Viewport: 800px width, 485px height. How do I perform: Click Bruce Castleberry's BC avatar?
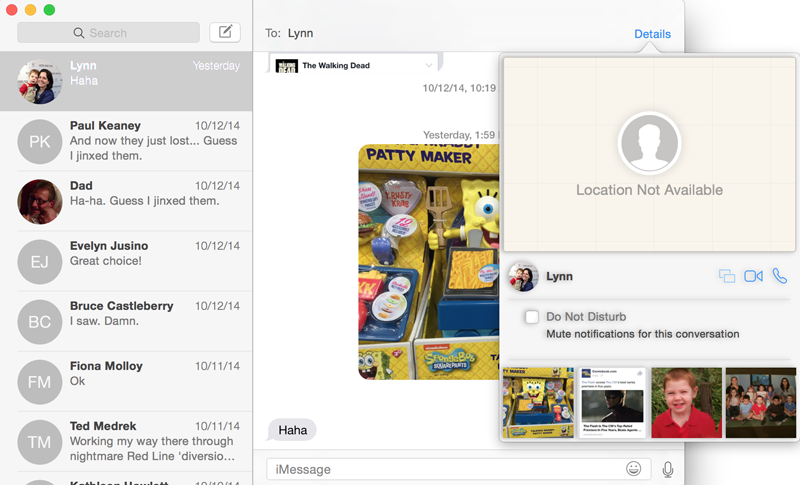(40, 322)
